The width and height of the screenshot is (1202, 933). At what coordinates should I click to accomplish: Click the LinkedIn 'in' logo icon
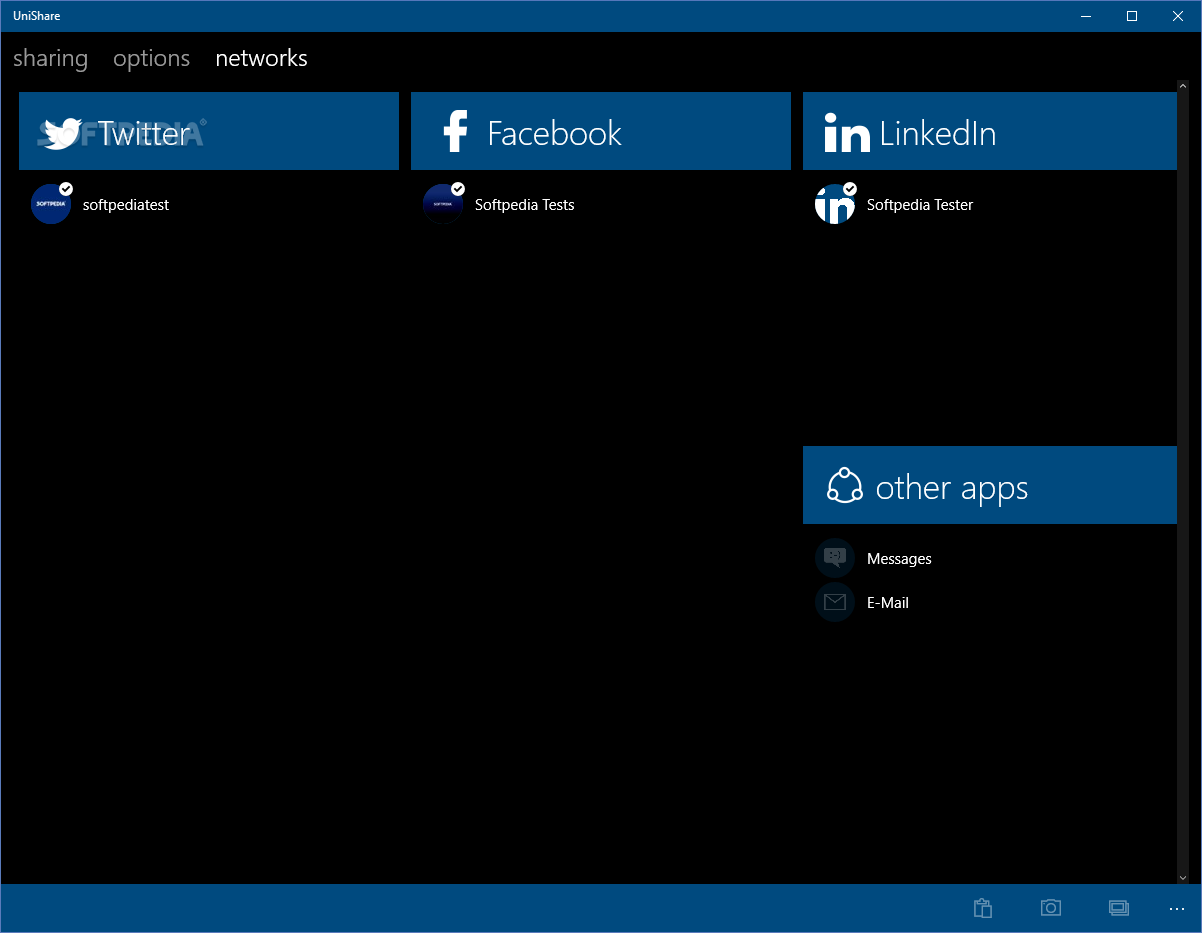(x=846, y=133)
